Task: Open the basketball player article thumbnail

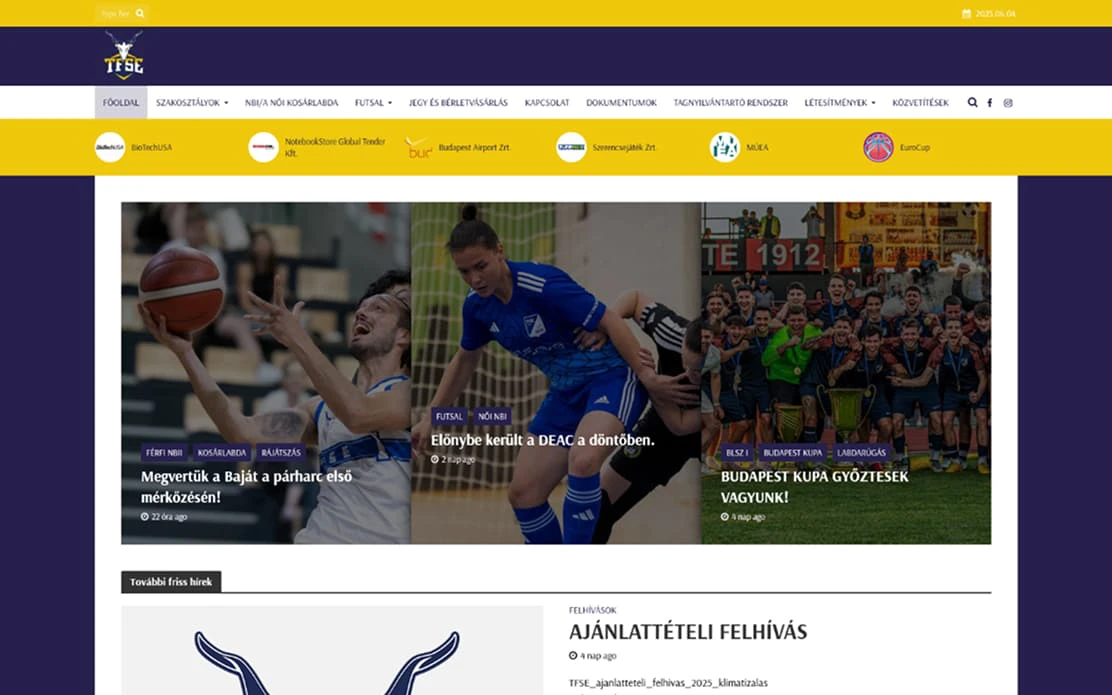Action: point(266,373)
